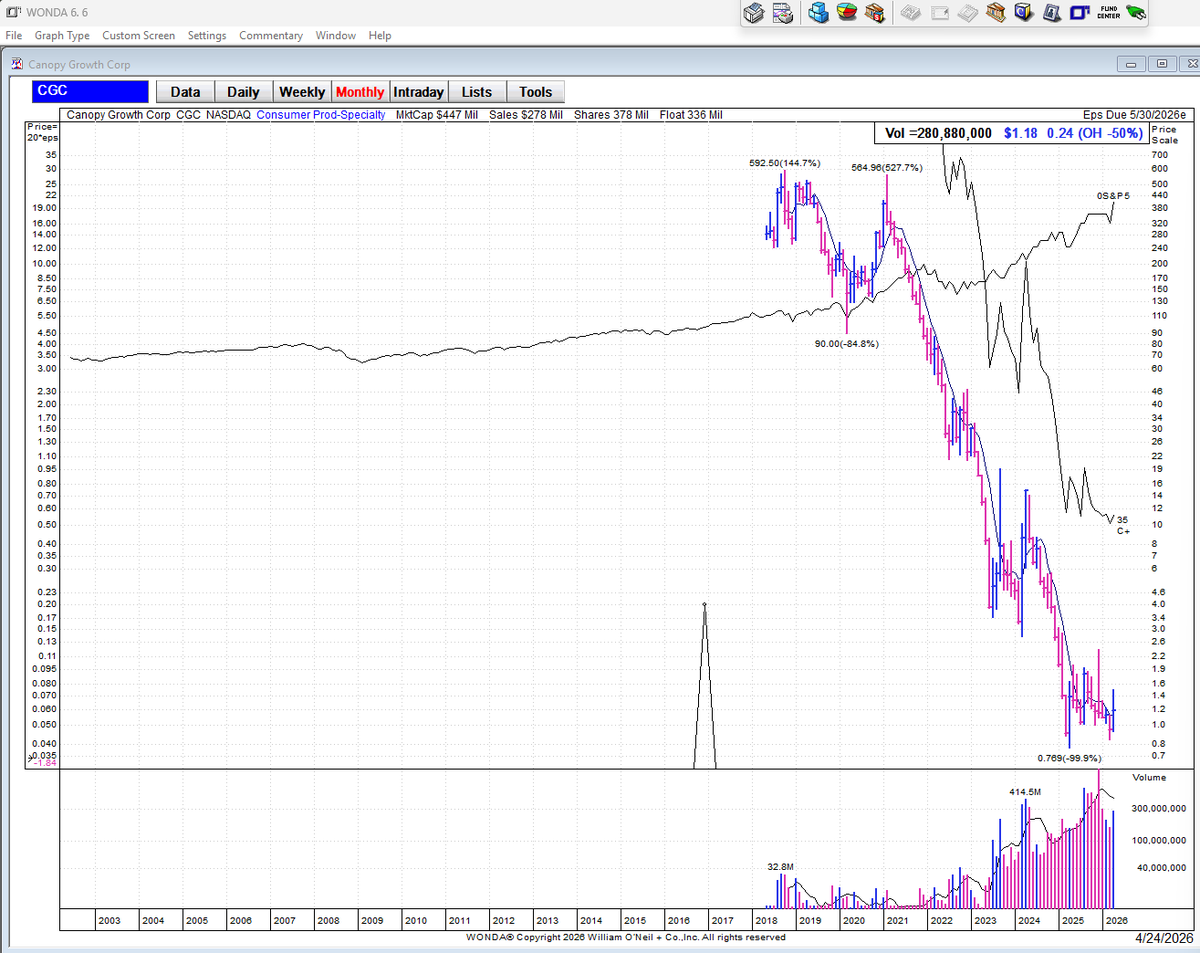Viewport: 1200px width, 953px height.
Task: Click the blue C book icon
Action: click(x=1023, y=13)
